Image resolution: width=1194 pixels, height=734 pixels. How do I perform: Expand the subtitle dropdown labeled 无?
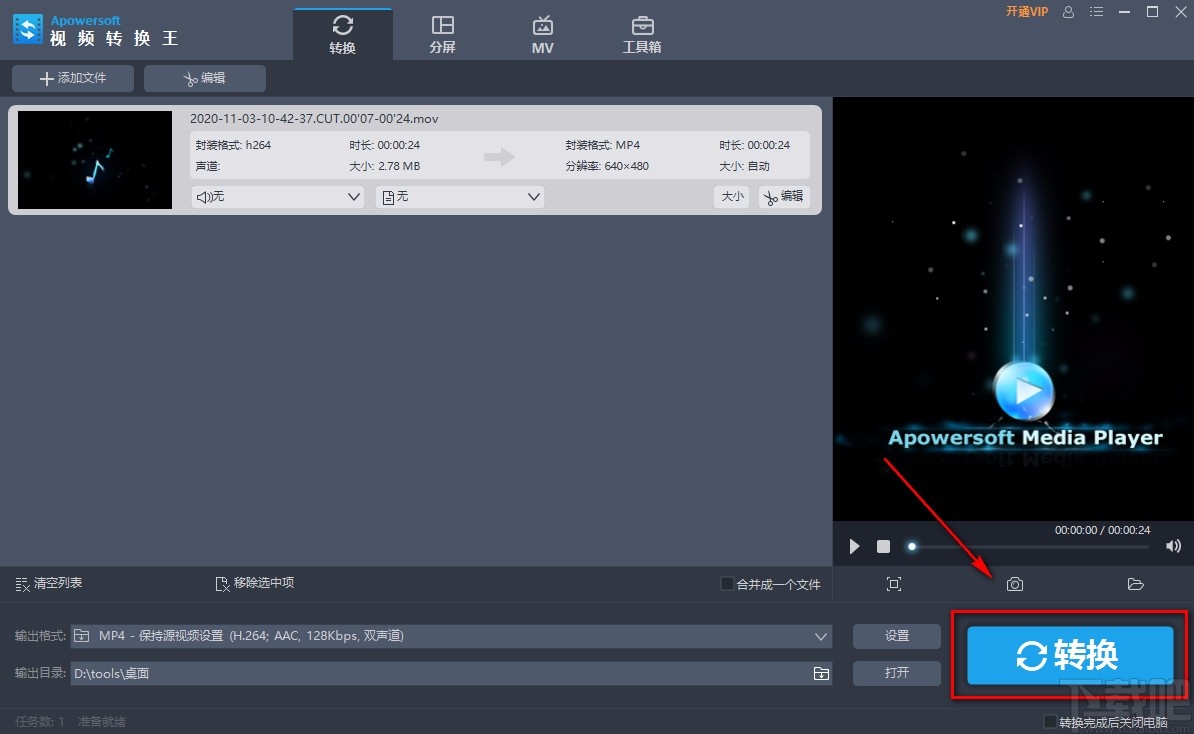460,197
